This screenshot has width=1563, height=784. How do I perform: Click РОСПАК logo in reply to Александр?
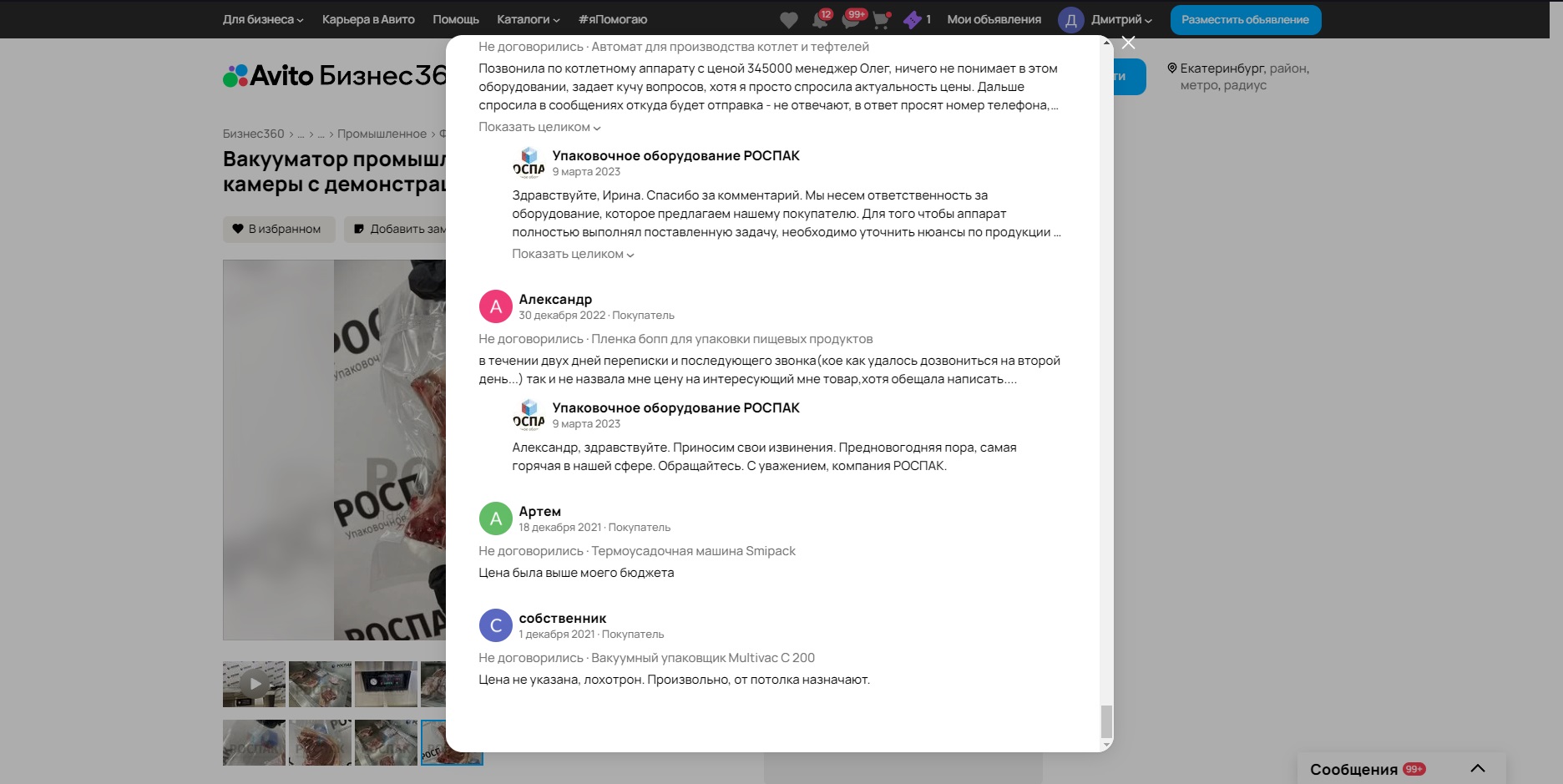pyautogui.click(x=529, y=415)
